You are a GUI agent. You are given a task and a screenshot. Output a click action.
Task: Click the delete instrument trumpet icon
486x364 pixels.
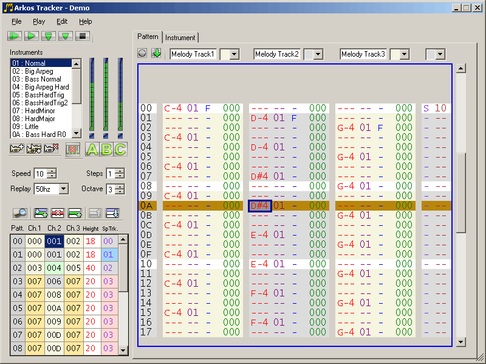(x=51, y=149)
